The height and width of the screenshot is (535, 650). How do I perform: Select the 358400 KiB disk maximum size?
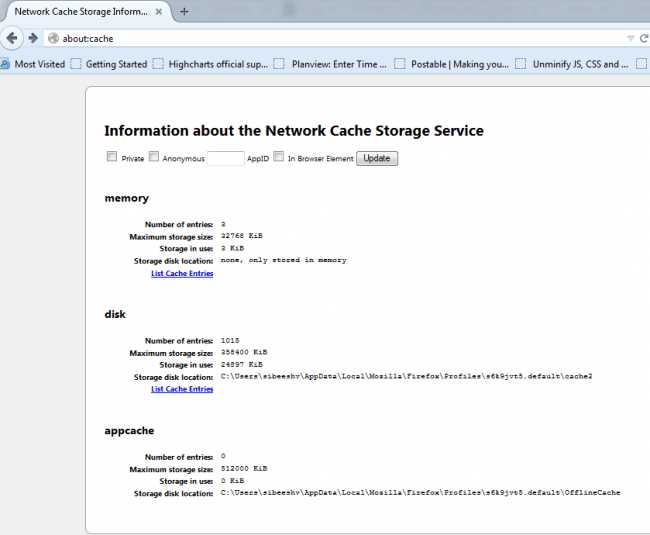tap(244, 352)
